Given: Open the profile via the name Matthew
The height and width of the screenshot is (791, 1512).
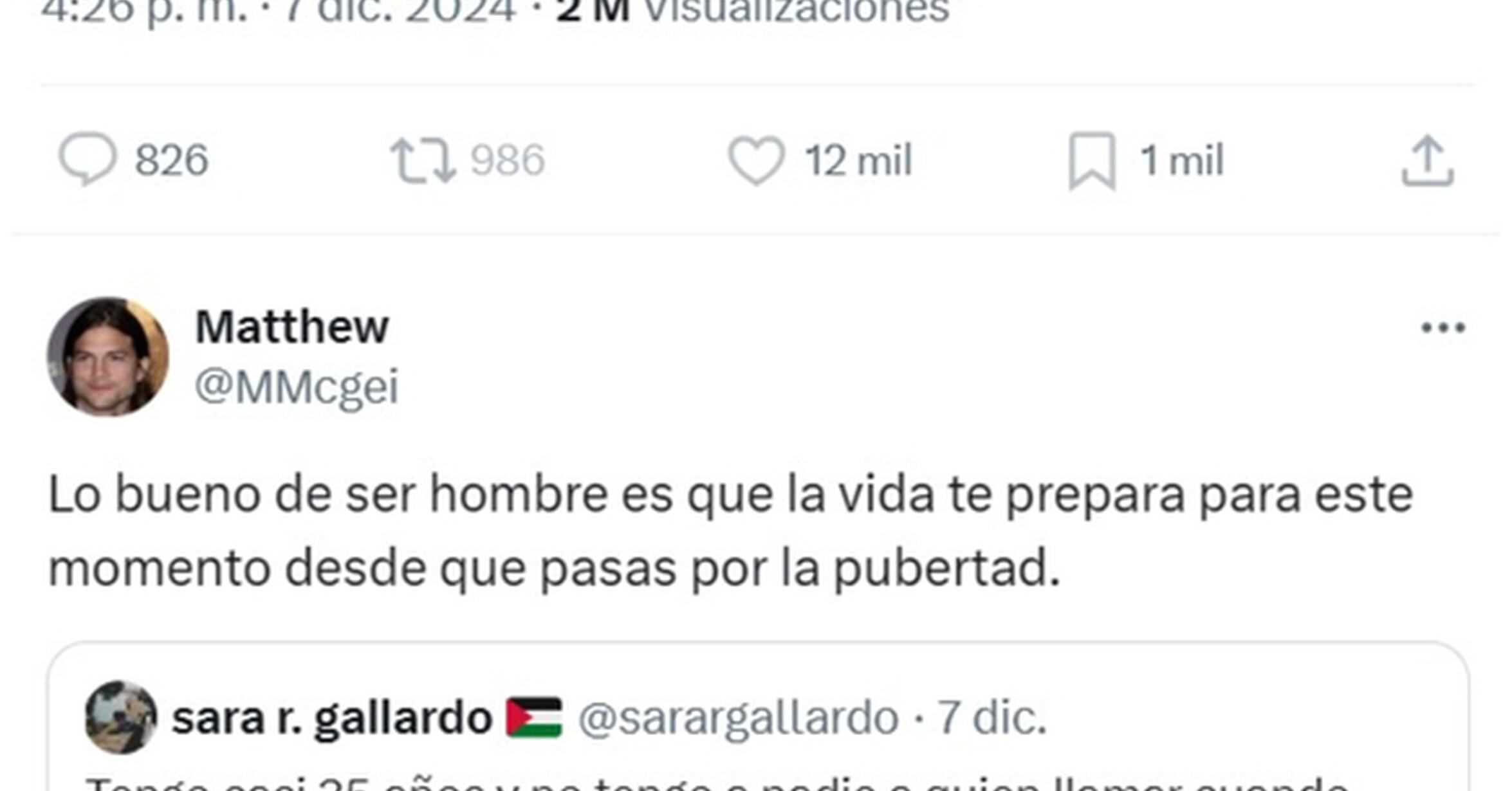Looking at the screenshot, I should click(x=292, y=327).
